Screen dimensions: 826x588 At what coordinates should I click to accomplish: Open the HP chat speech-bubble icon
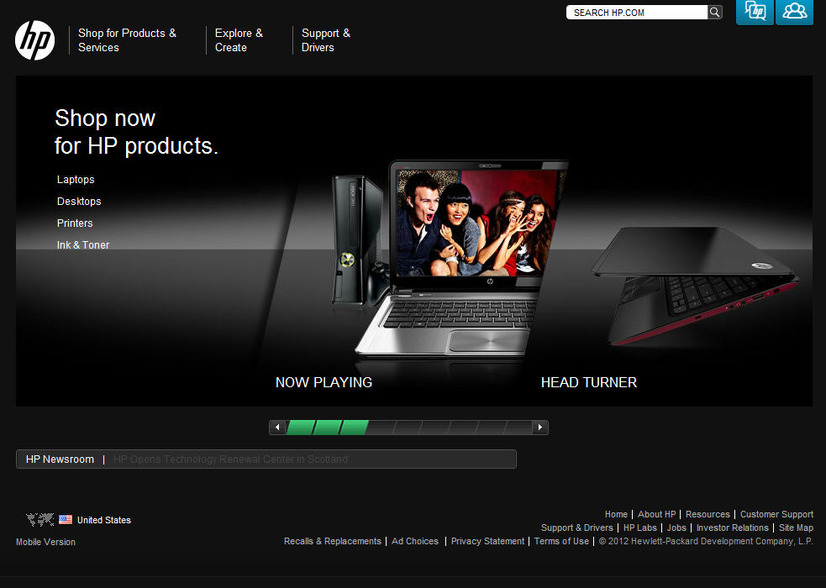point(754,12)
